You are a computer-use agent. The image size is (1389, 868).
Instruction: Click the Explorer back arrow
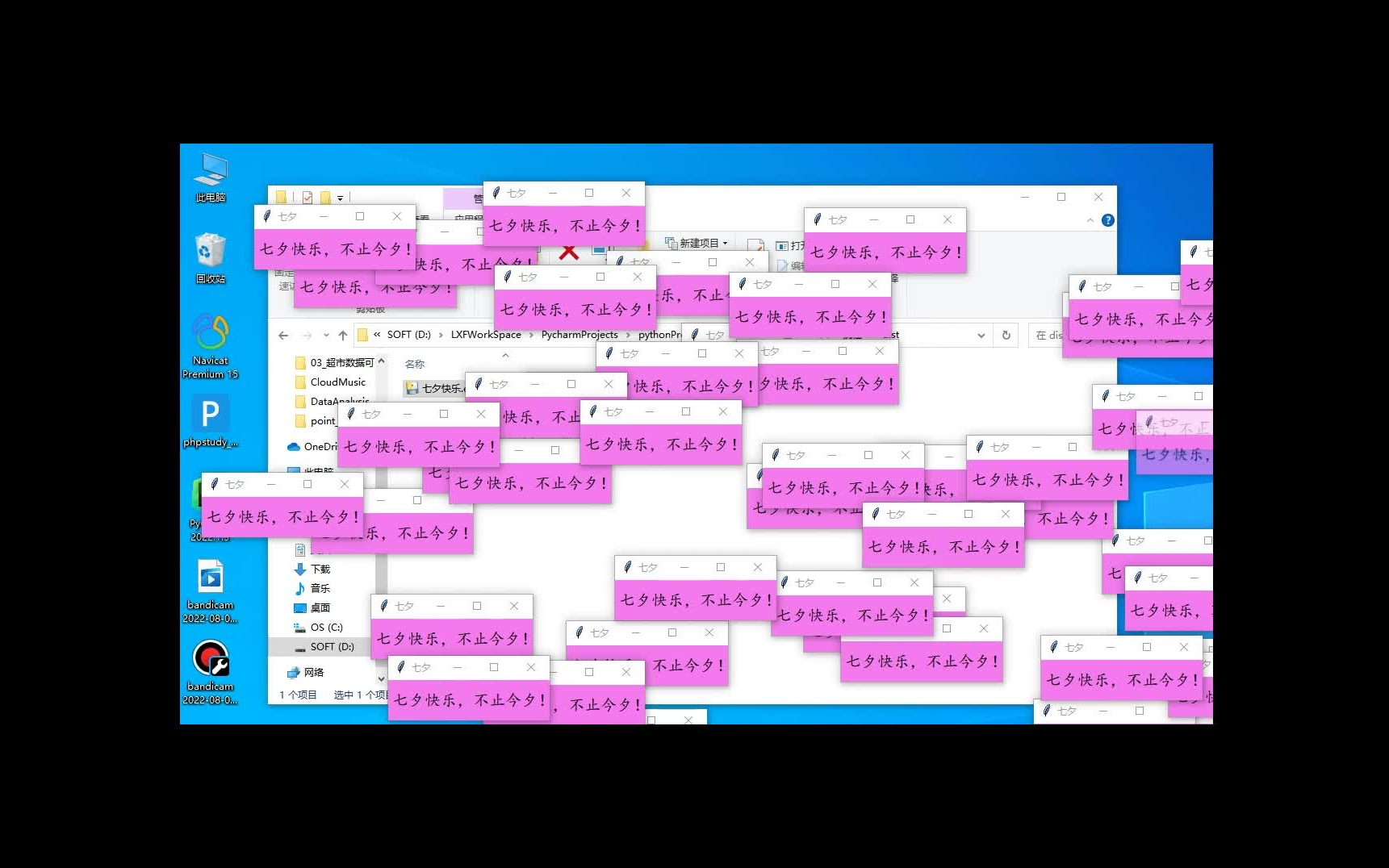point(283,336)
